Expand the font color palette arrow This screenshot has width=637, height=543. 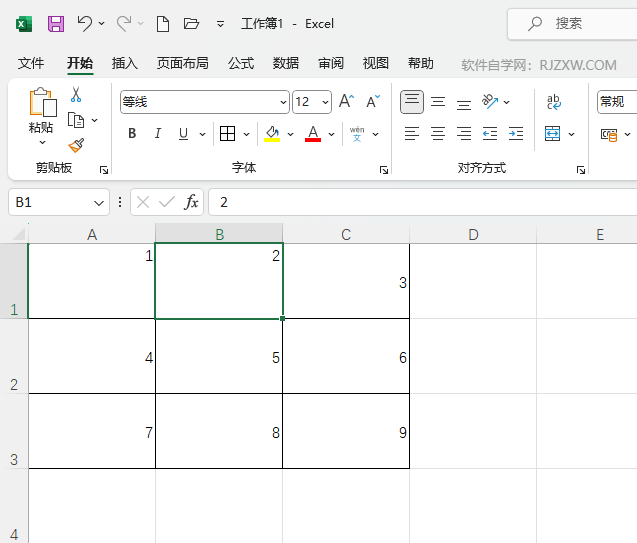332,134
